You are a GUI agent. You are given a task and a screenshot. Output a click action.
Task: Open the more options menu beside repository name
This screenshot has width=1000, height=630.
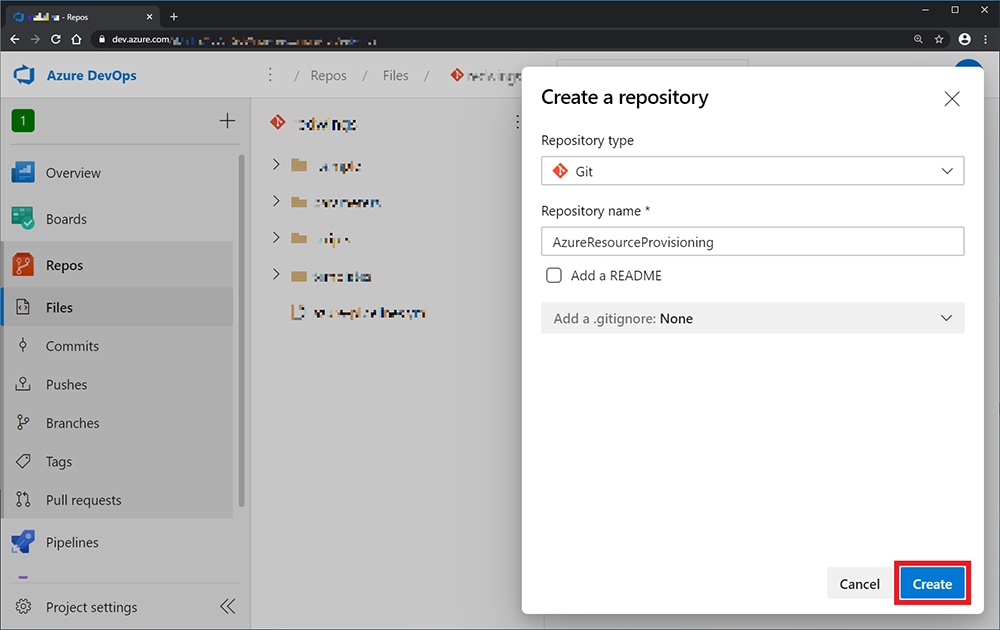(x=517, y=122)
